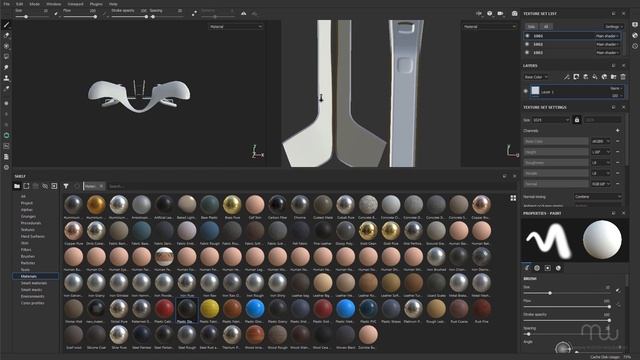Open the texture Size dropdown
This screenshot has width=640, height=360.
coord(551,120)
